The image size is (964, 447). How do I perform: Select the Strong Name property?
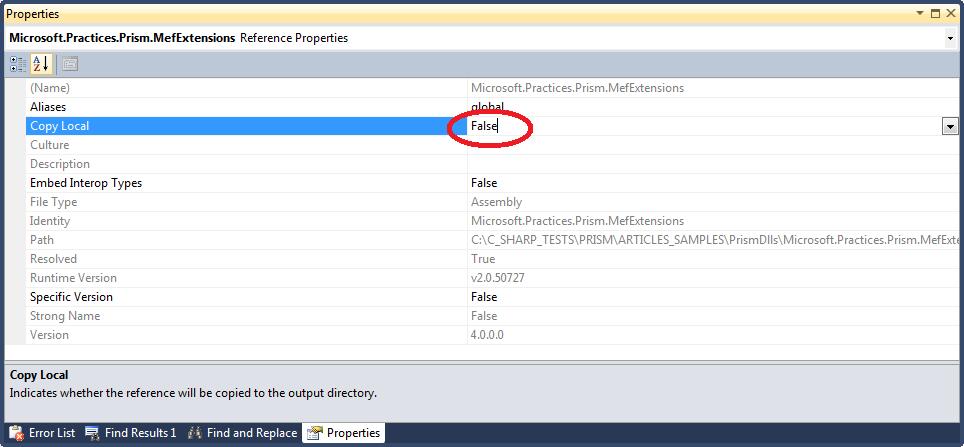click(65, 316)
